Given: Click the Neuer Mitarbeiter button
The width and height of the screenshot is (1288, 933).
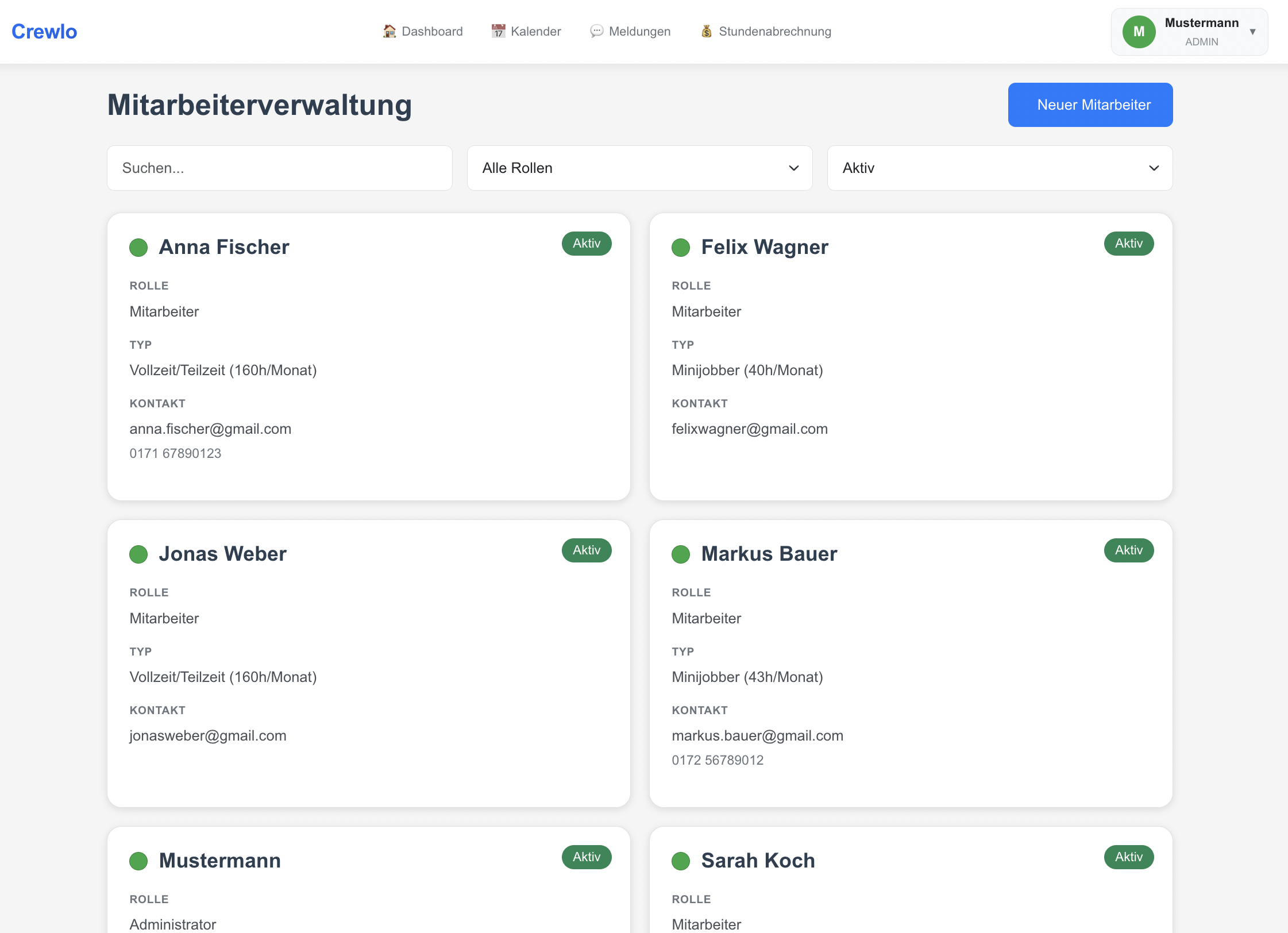Looking at the screenshot, I should (x=1089, y=105).
